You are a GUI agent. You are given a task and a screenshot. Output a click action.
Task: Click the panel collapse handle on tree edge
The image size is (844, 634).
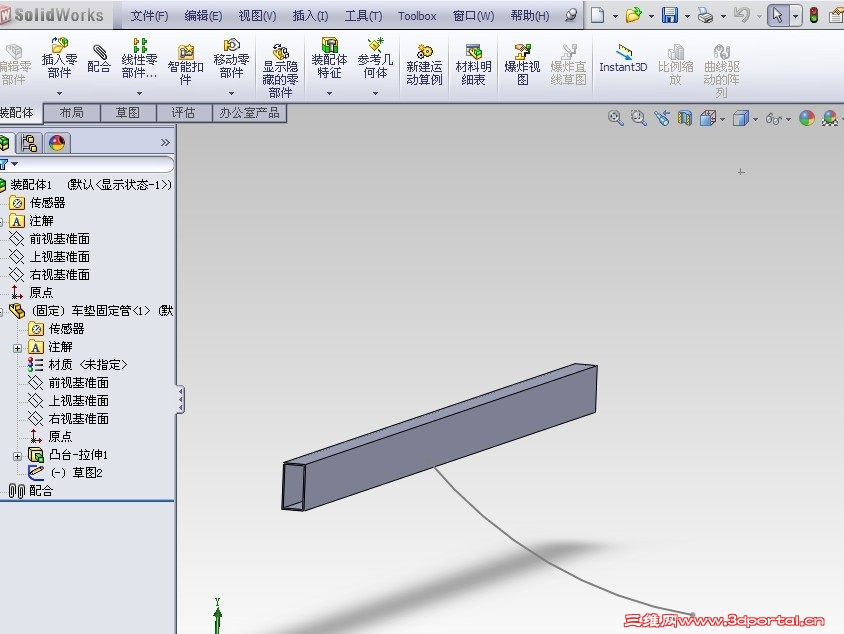pos(180,399)
